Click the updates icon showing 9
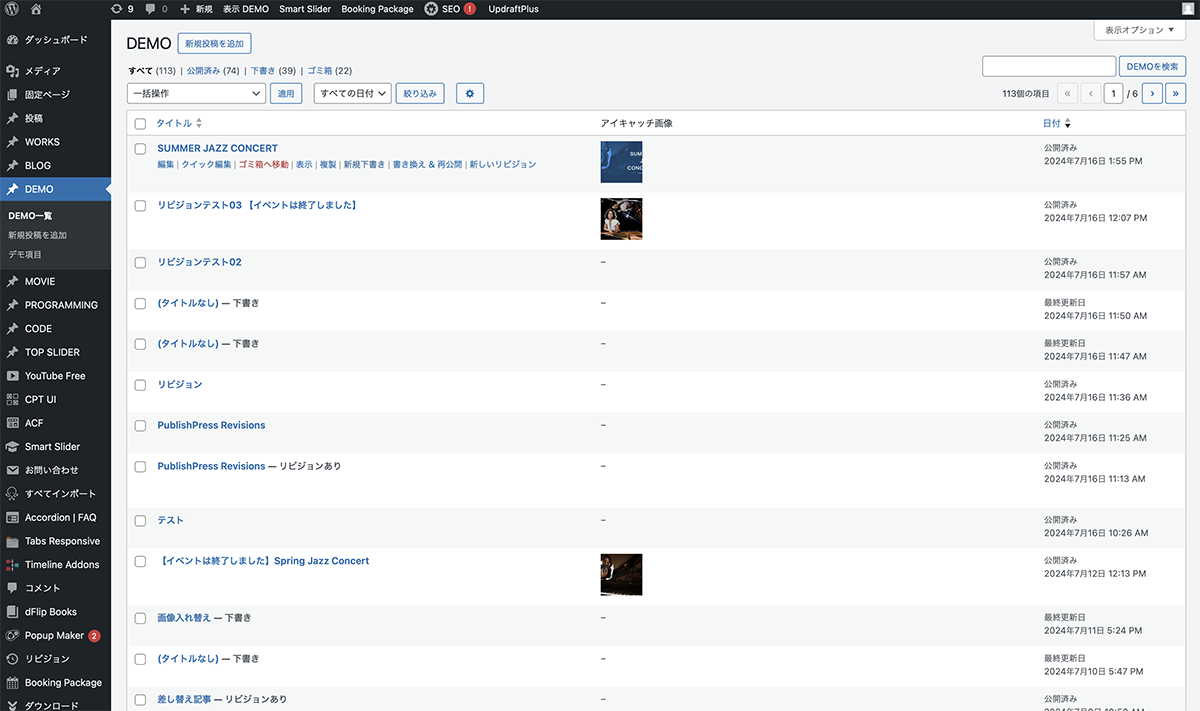The image size is (1200, 711). pos(122,9)
